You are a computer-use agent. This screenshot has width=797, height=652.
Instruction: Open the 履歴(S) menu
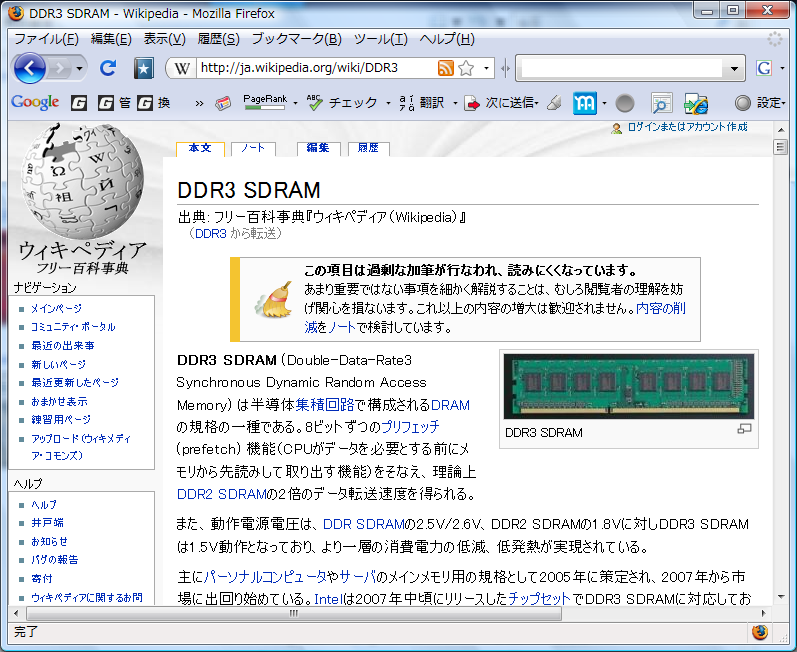[219, 39]
